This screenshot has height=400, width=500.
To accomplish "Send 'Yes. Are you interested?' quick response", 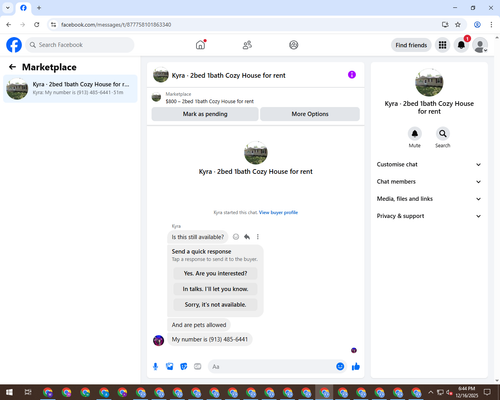I will point(215,273).
